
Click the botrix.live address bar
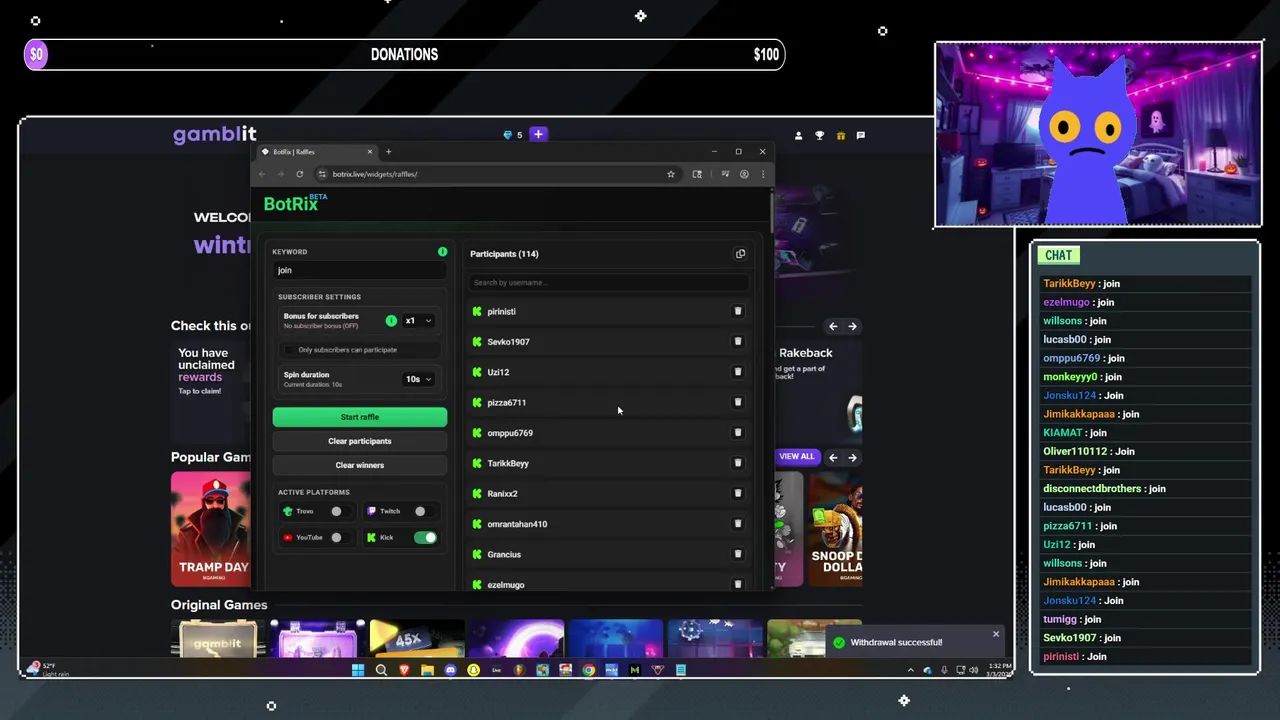point(495,174)
